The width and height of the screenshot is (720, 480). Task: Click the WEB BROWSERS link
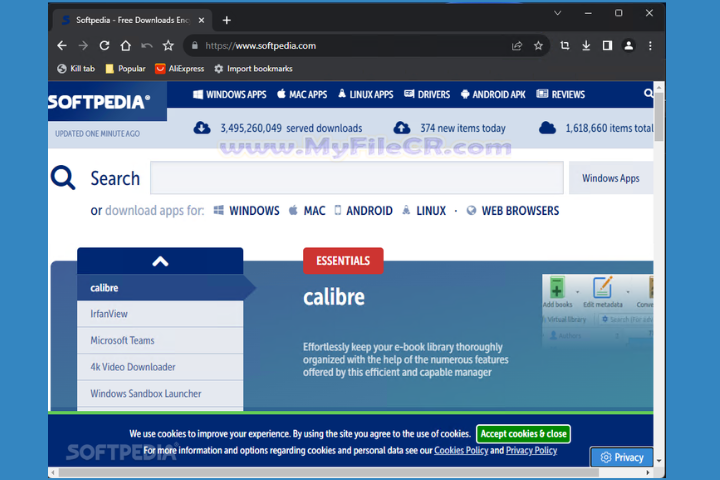pos(513,211)
